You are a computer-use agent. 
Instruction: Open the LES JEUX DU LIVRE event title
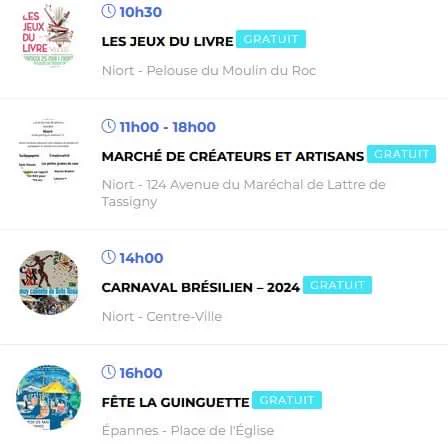click(167, 42)
